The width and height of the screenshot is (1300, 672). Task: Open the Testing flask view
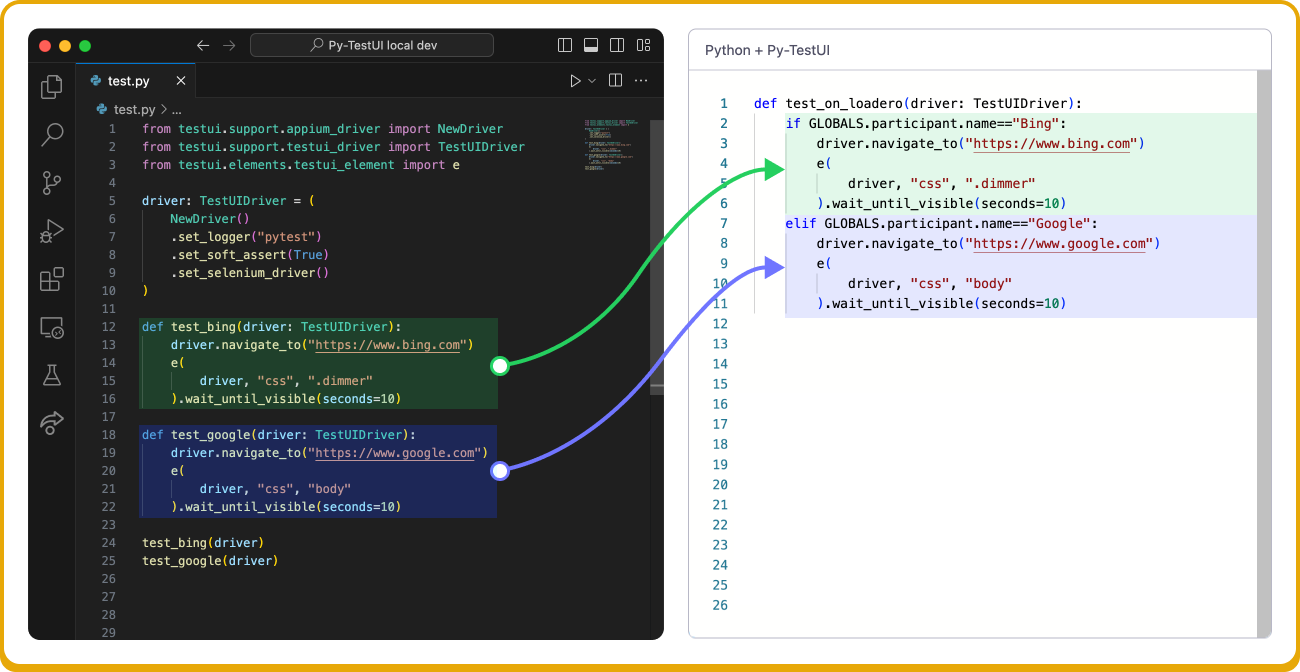52,375
